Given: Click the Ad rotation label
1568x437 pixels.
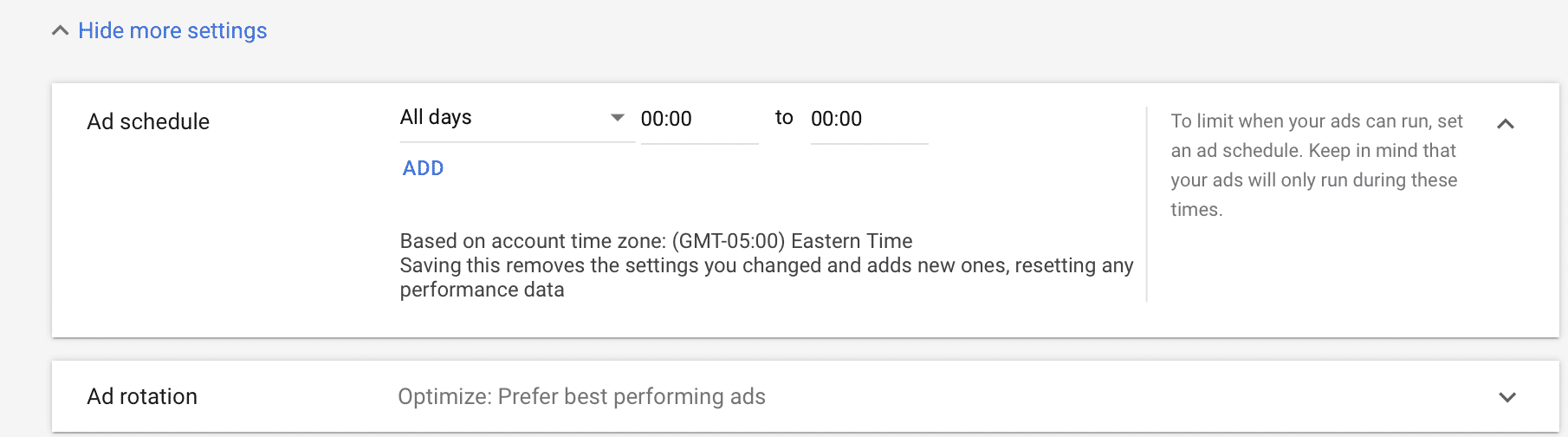Looking at the screenshot, I should click(x=142, y=396).
